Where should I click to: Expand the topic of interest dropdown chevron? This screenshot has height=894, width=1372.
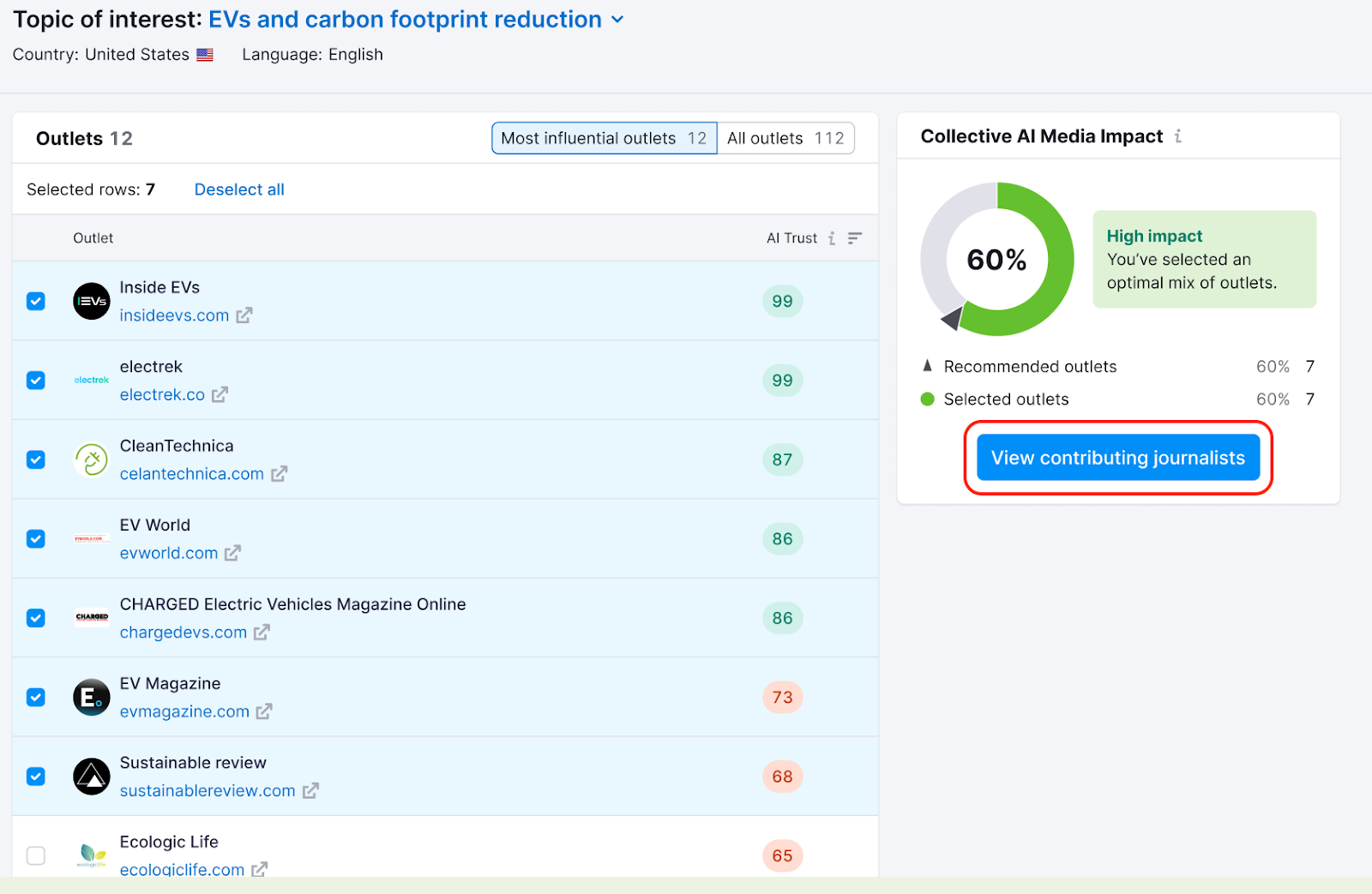coord(617,20)
